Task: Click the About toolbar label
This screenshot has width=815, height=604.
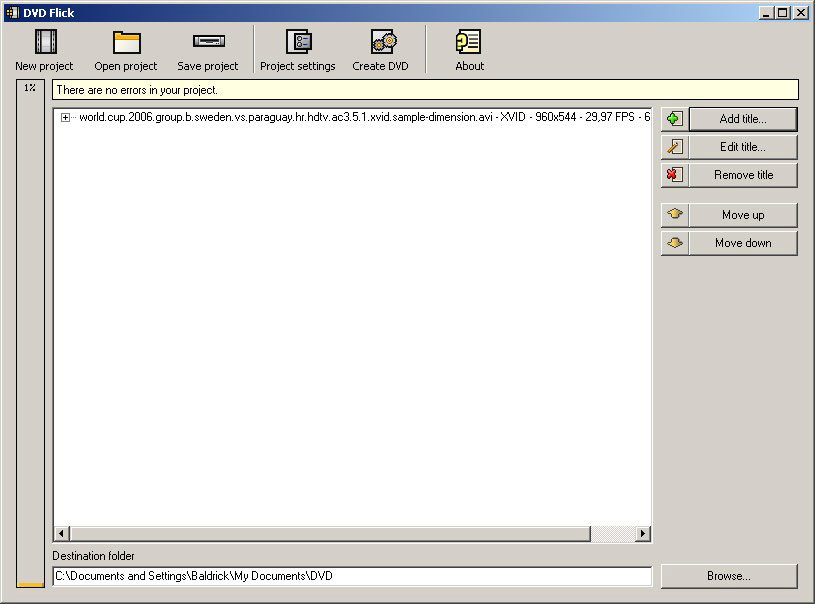Action: [469, 66]
